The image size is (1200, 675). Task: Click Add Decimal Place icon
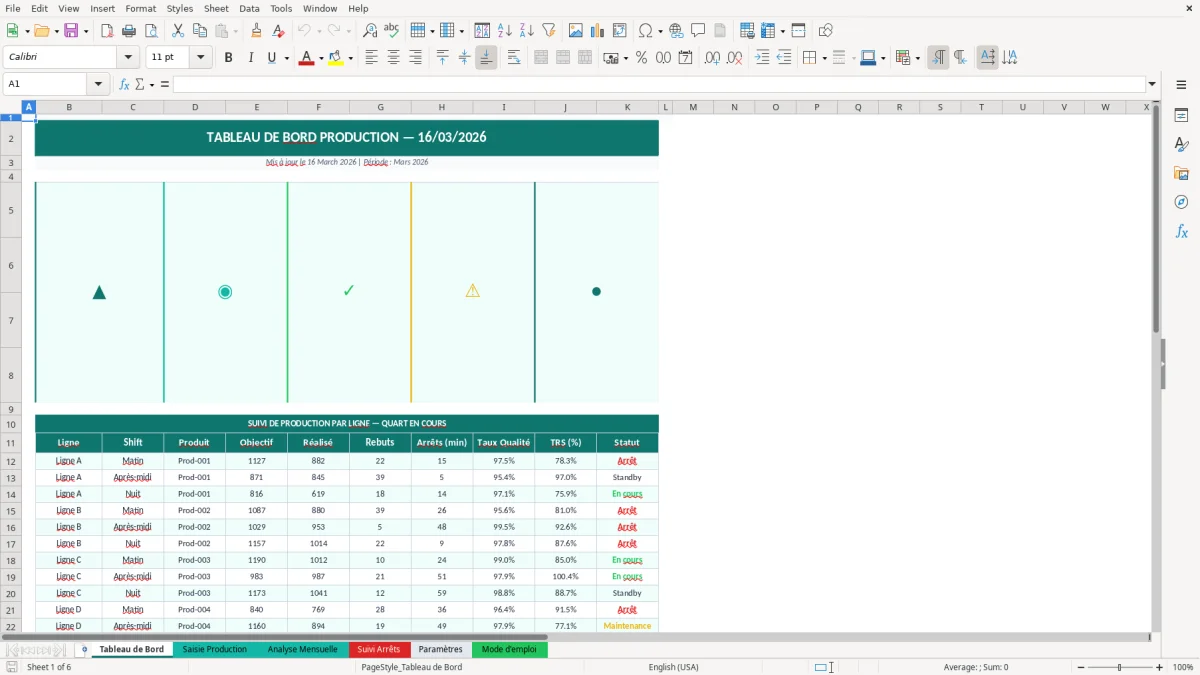click(x=713, y=58)
